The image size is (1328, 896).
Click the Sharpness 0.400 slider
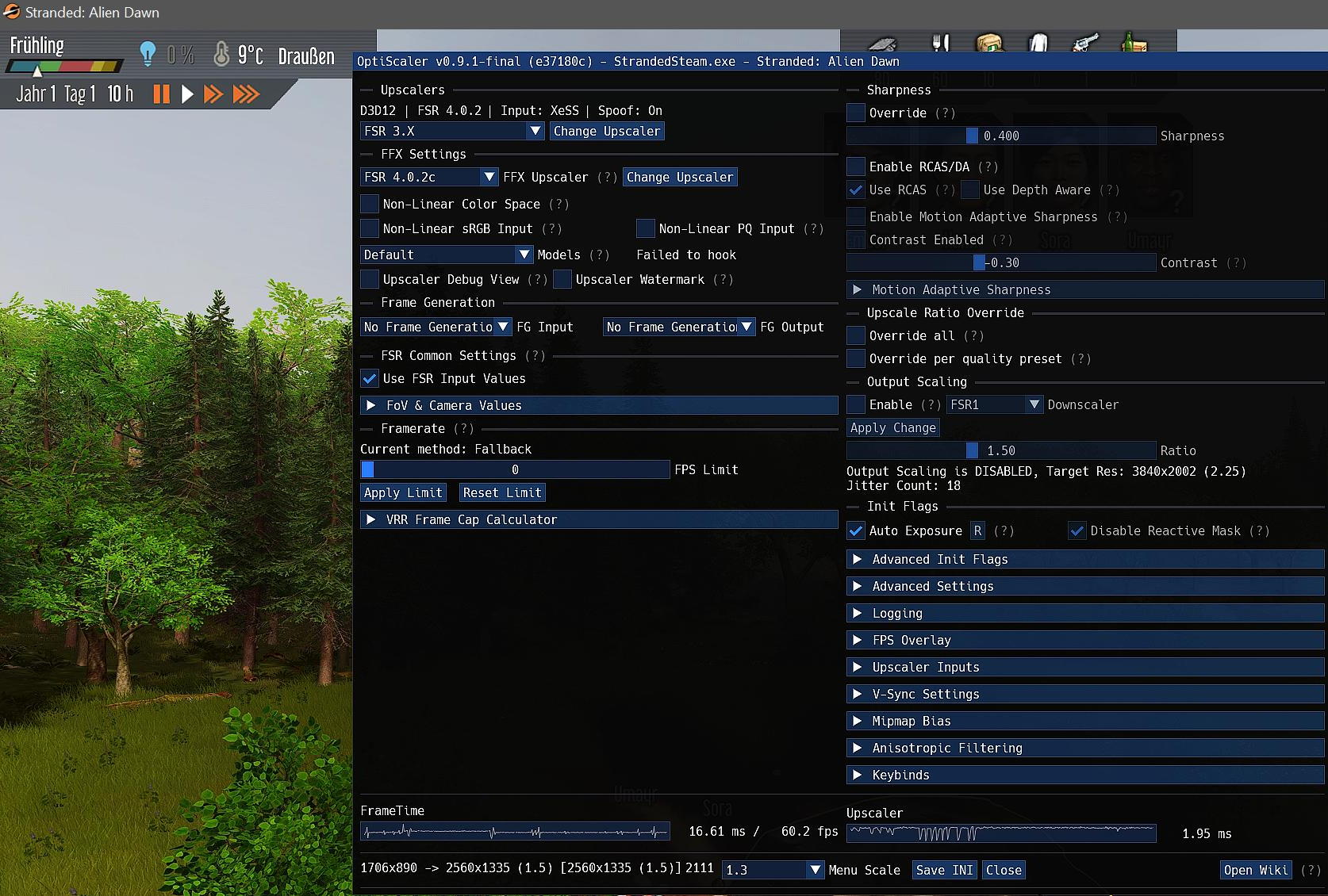1001,136
